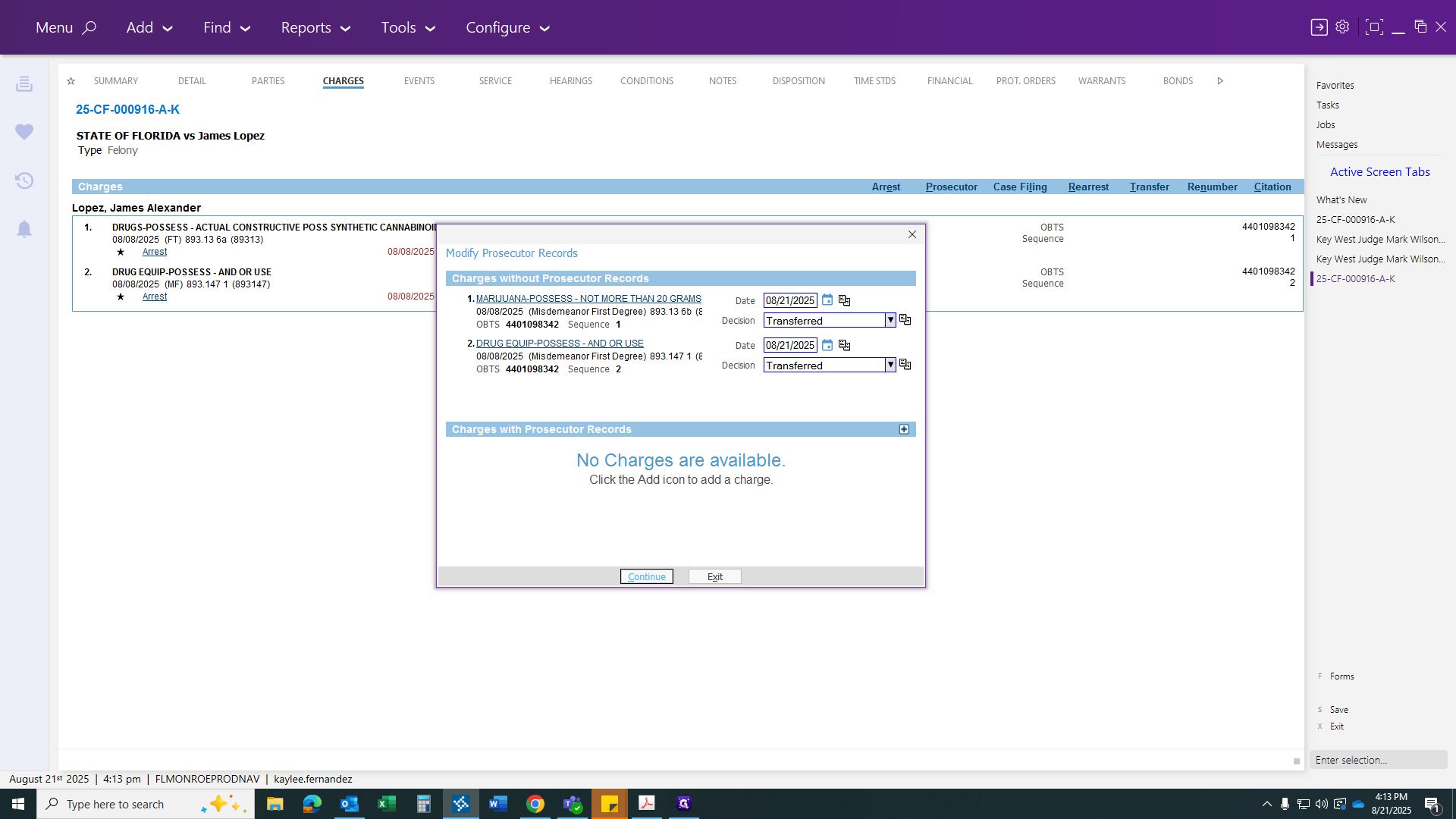Add charge with plus icon in Prosecutor Records
The width and height of the screenshot is (1456, 819).
(x=904, y=429)
